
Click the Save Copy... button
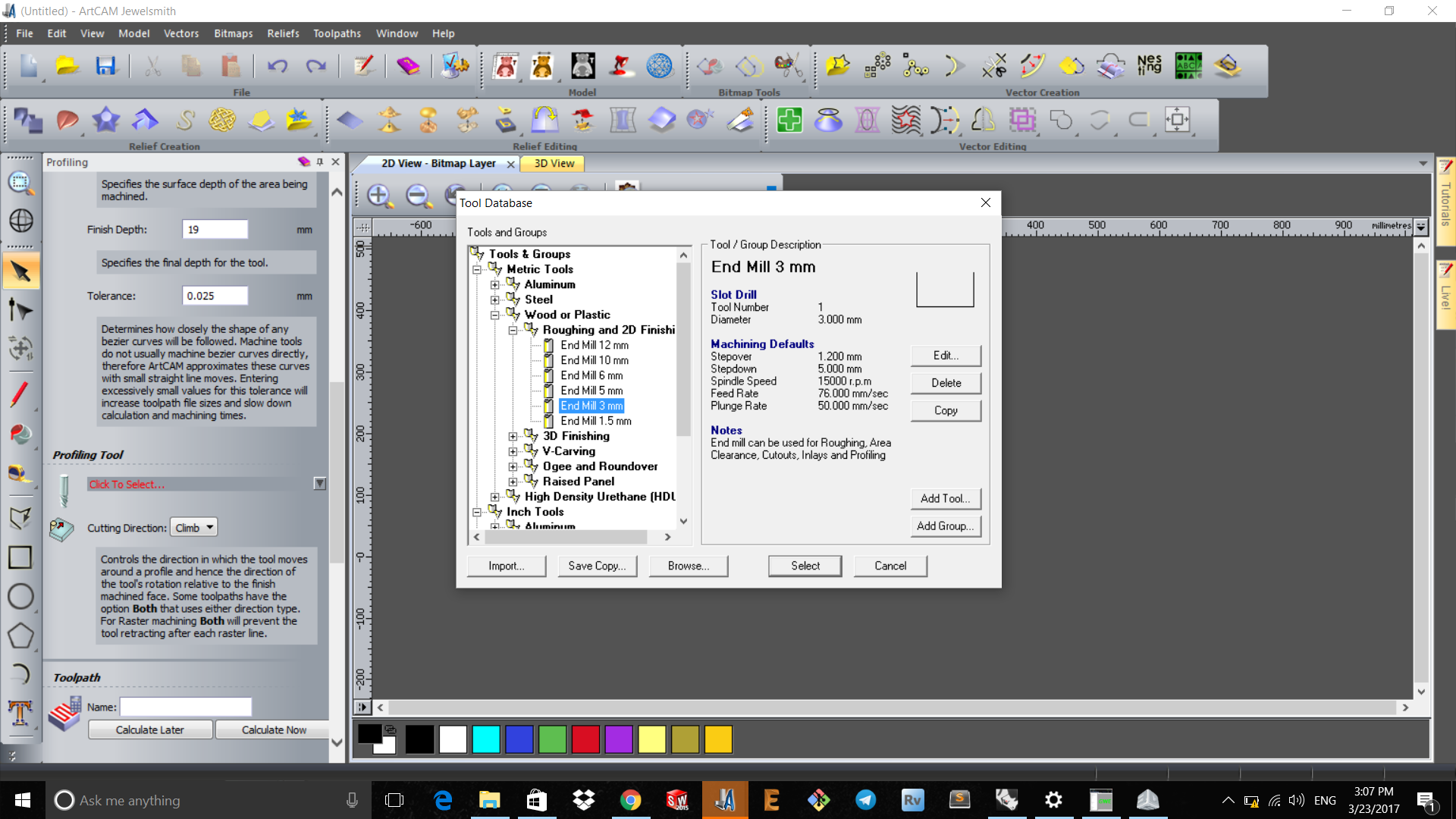(x=597, y=566)
